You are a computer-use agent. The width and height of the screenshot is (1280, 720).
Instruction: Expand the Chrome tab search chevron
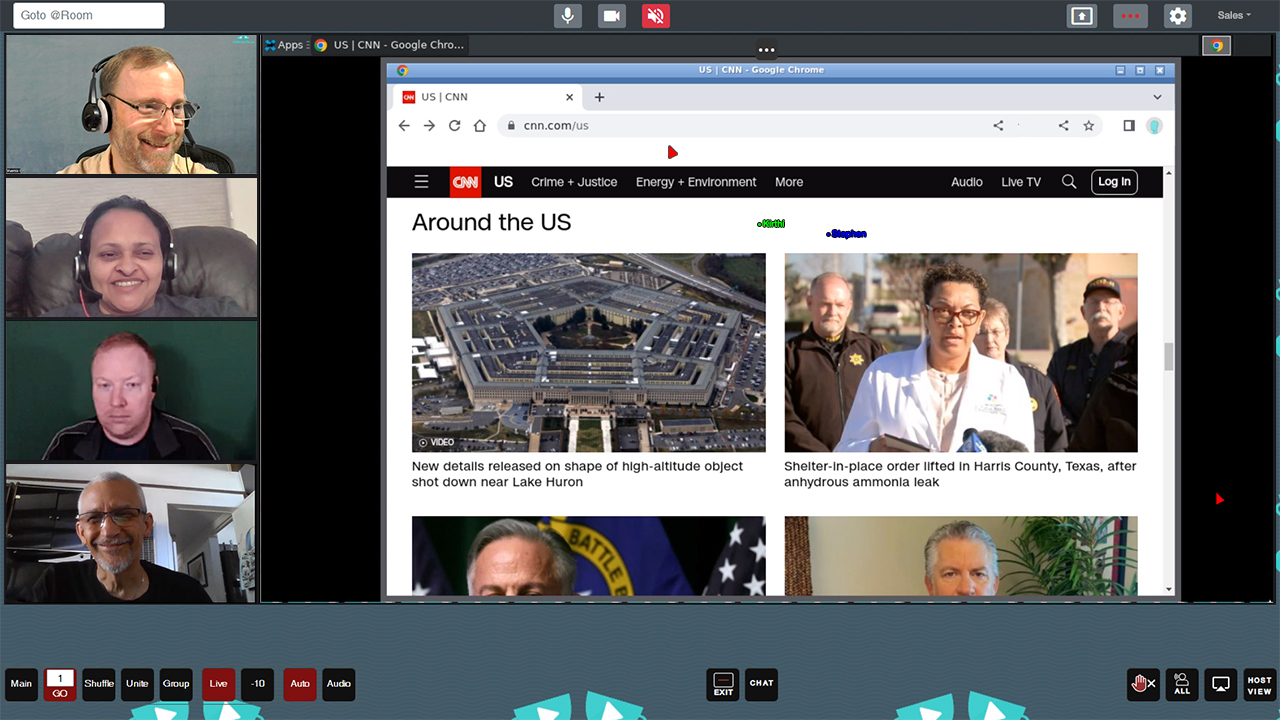click(x=1157, y=97)
